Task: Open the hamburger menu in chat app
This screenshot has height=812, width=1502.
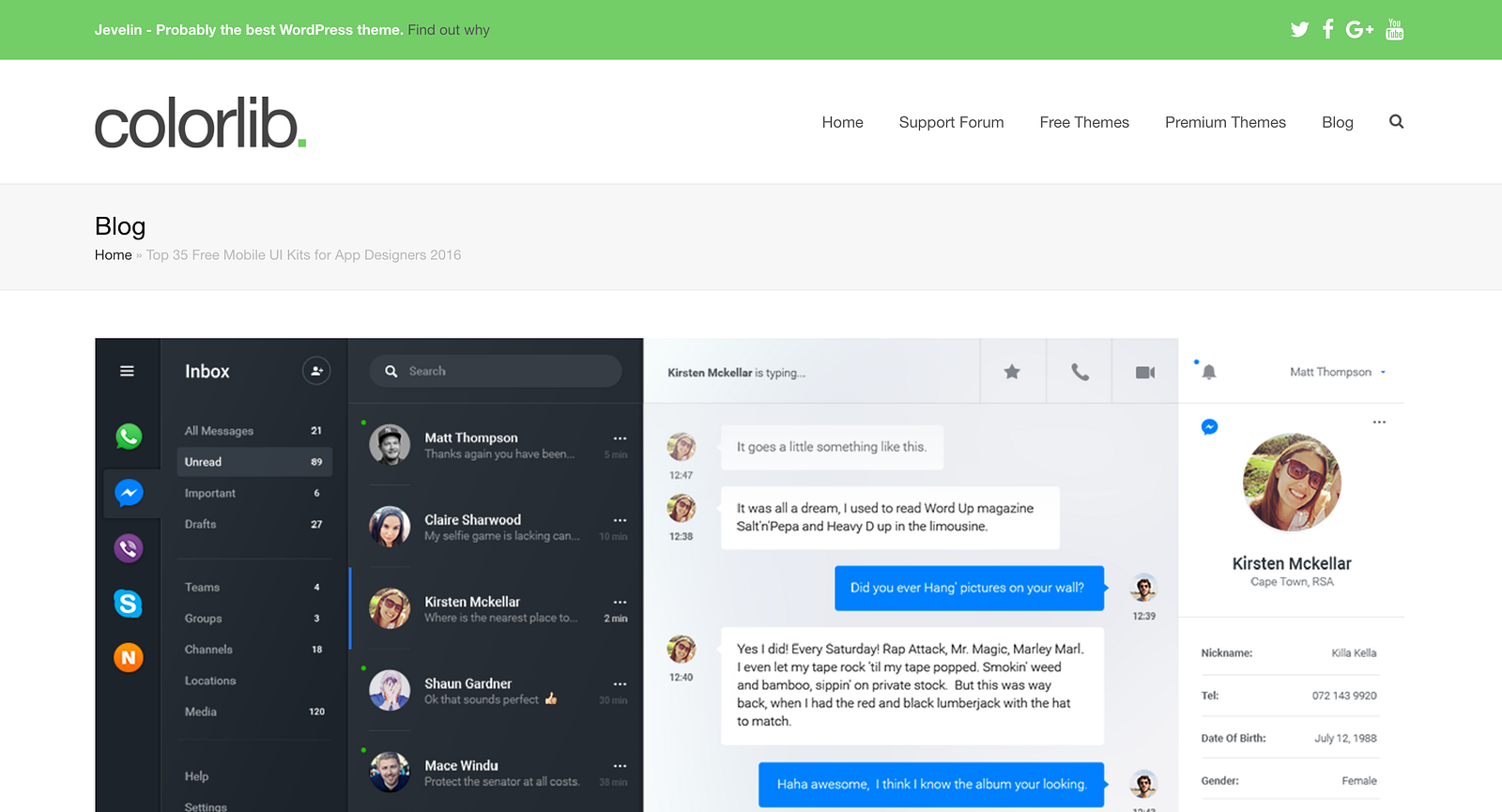Action: pos(127,371)
